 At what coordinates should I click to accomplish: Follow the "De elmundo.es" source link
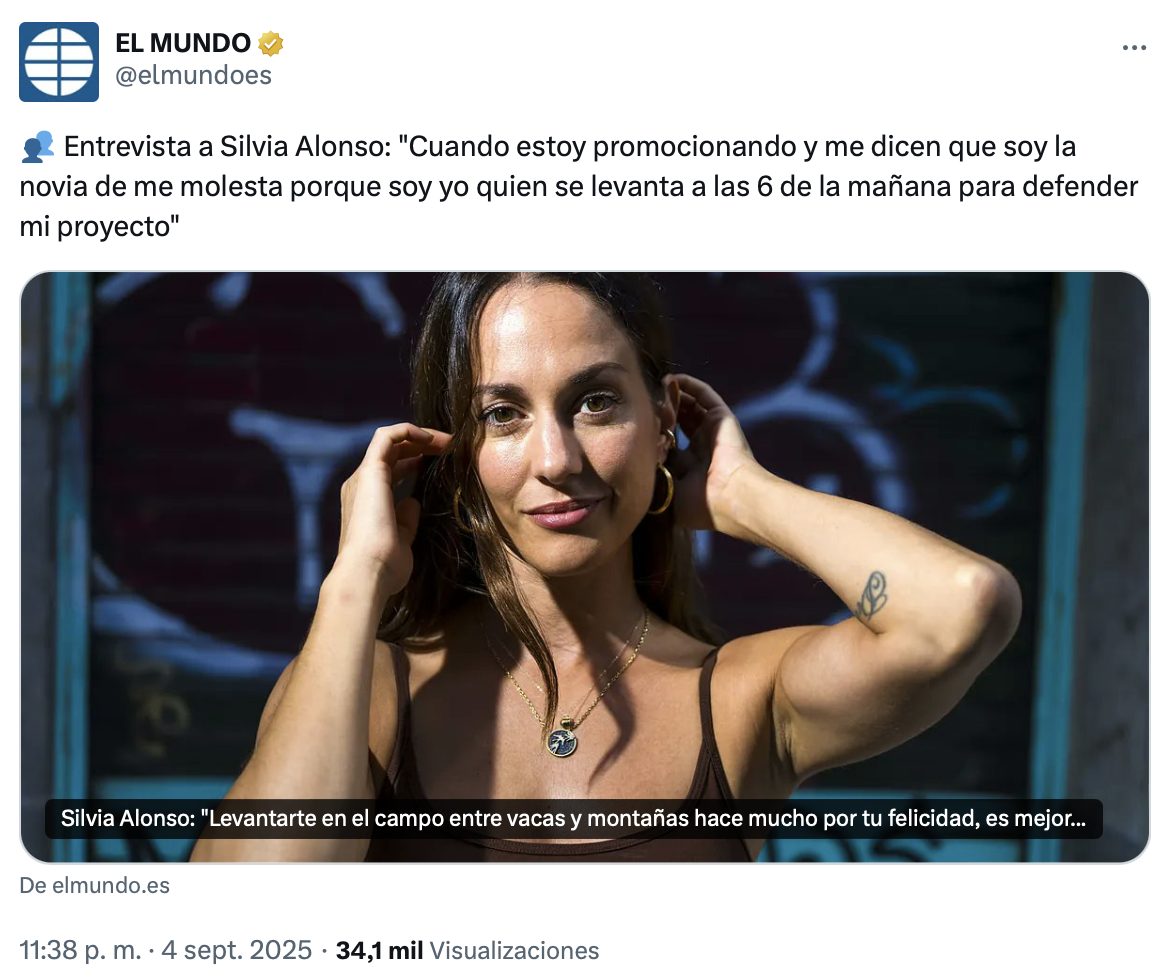tap(95, 886)
